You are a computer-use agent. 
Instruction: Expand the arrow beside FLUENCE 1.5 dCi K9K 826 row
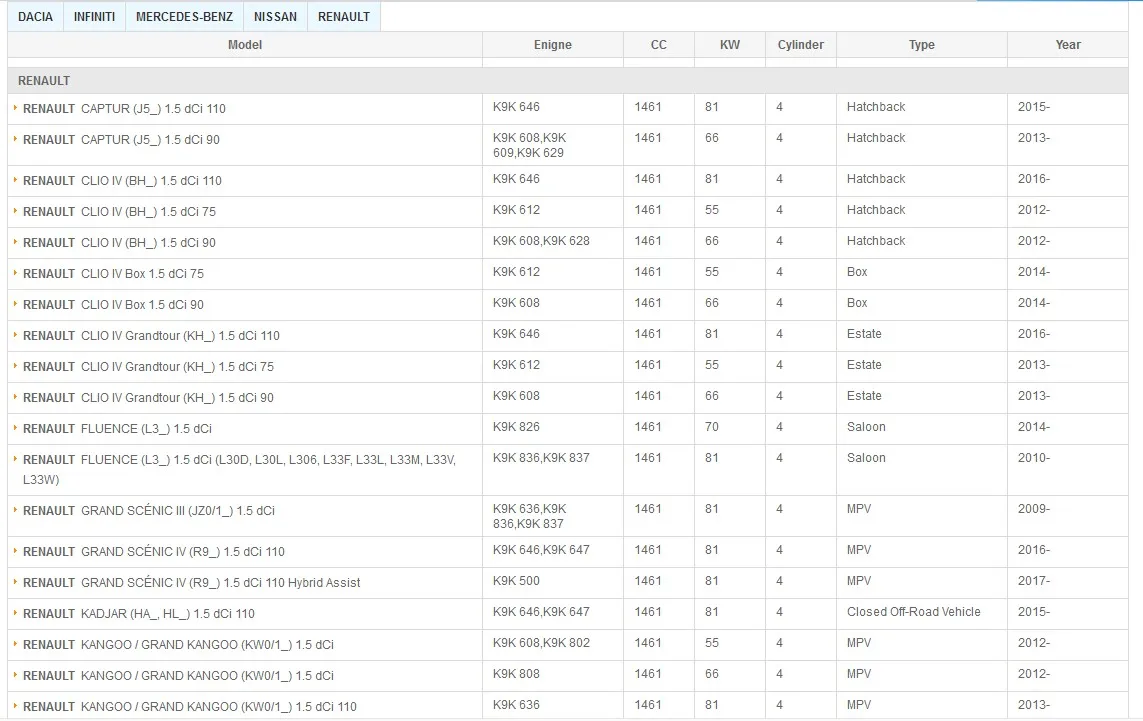pos(15,428)
